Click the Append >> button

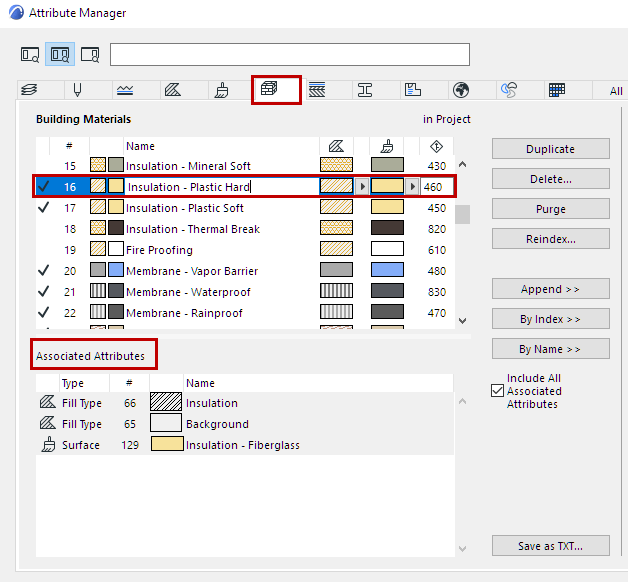coord(551,289)
